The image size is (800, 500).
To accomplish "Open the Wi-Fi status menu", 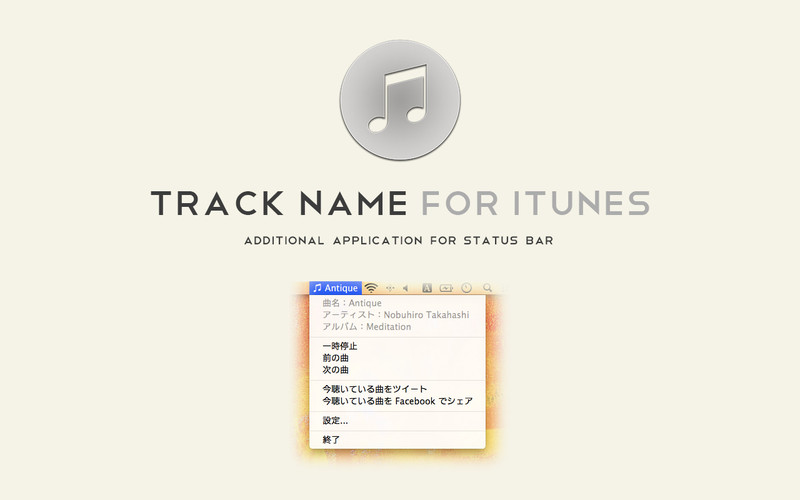I will [371, 288].
